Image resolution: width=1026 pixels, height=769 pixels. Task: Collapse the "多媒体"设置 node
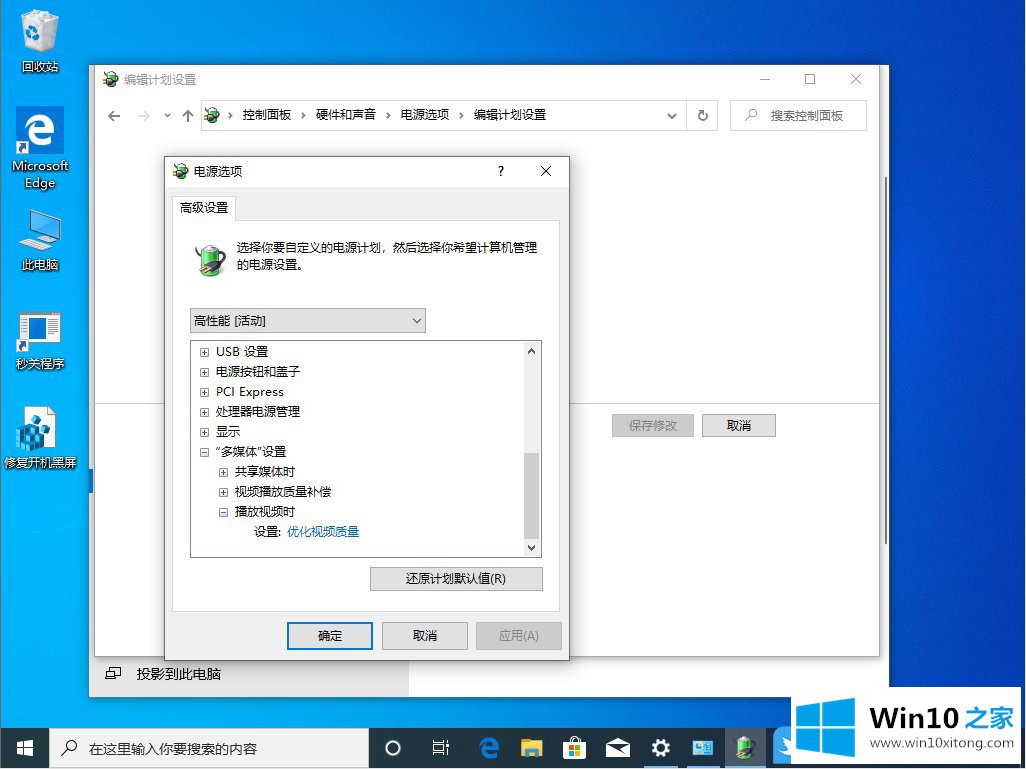click(x=204, y=452)
